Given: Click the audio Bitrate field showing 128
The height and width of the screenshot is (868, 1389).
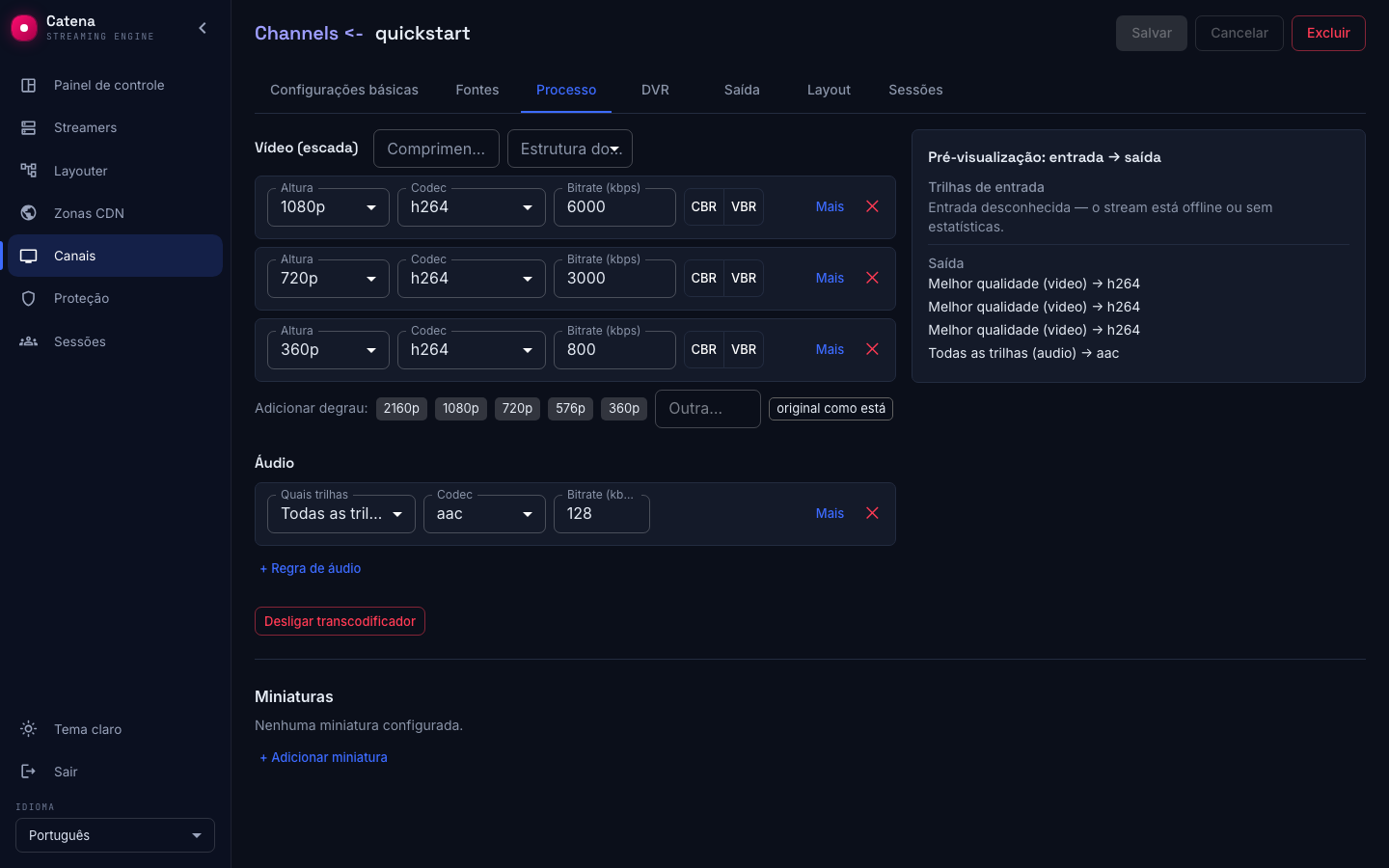Looking at the screenshot, I should [602, 513].
